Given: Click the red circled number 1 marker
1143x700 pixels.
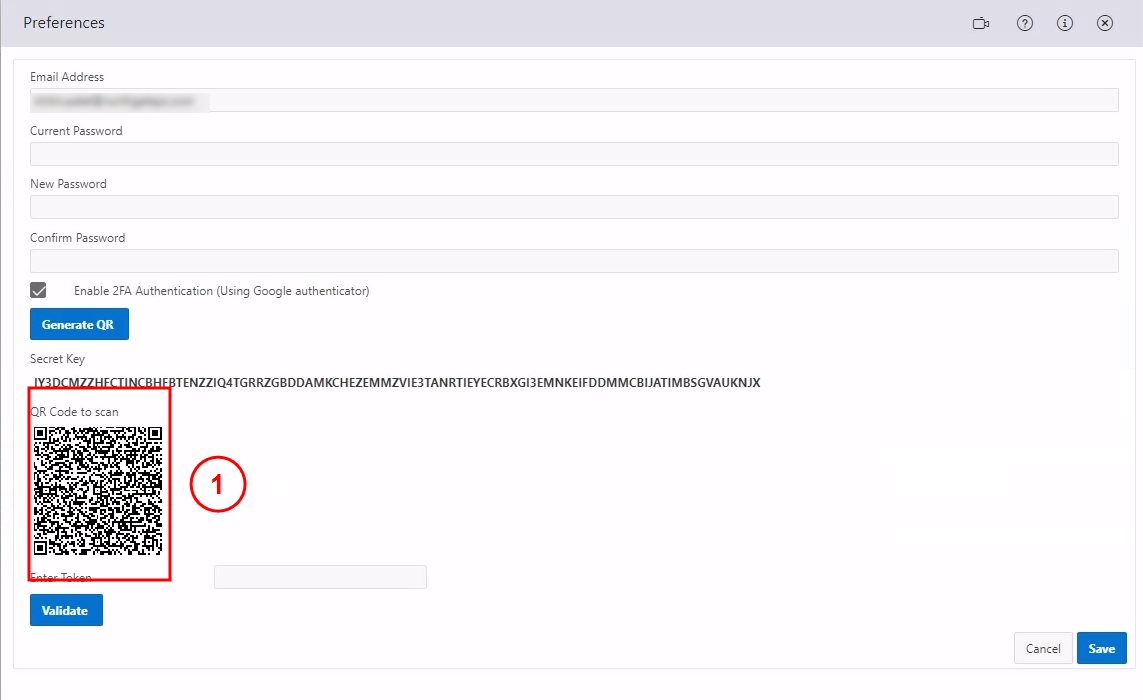Looking at the screenshot, I should pyautogui.click(x=218, y=485).
